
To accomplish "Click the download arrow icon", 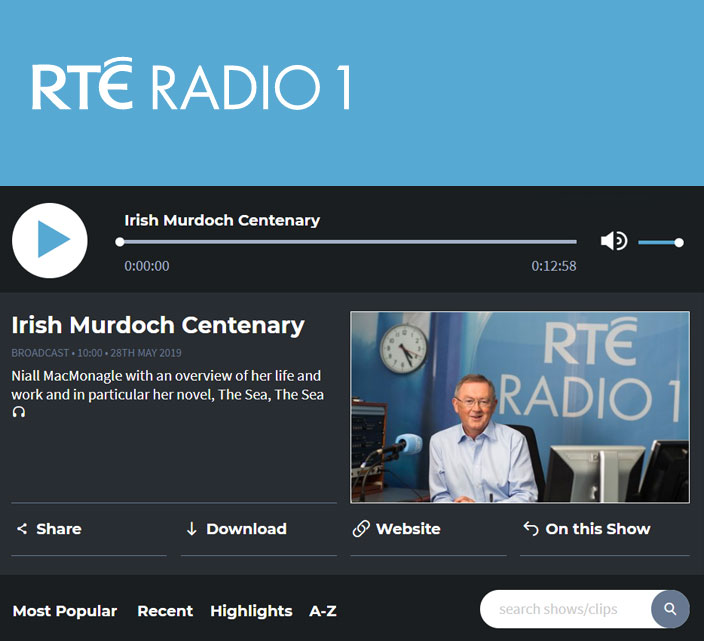I will (192, 529).
